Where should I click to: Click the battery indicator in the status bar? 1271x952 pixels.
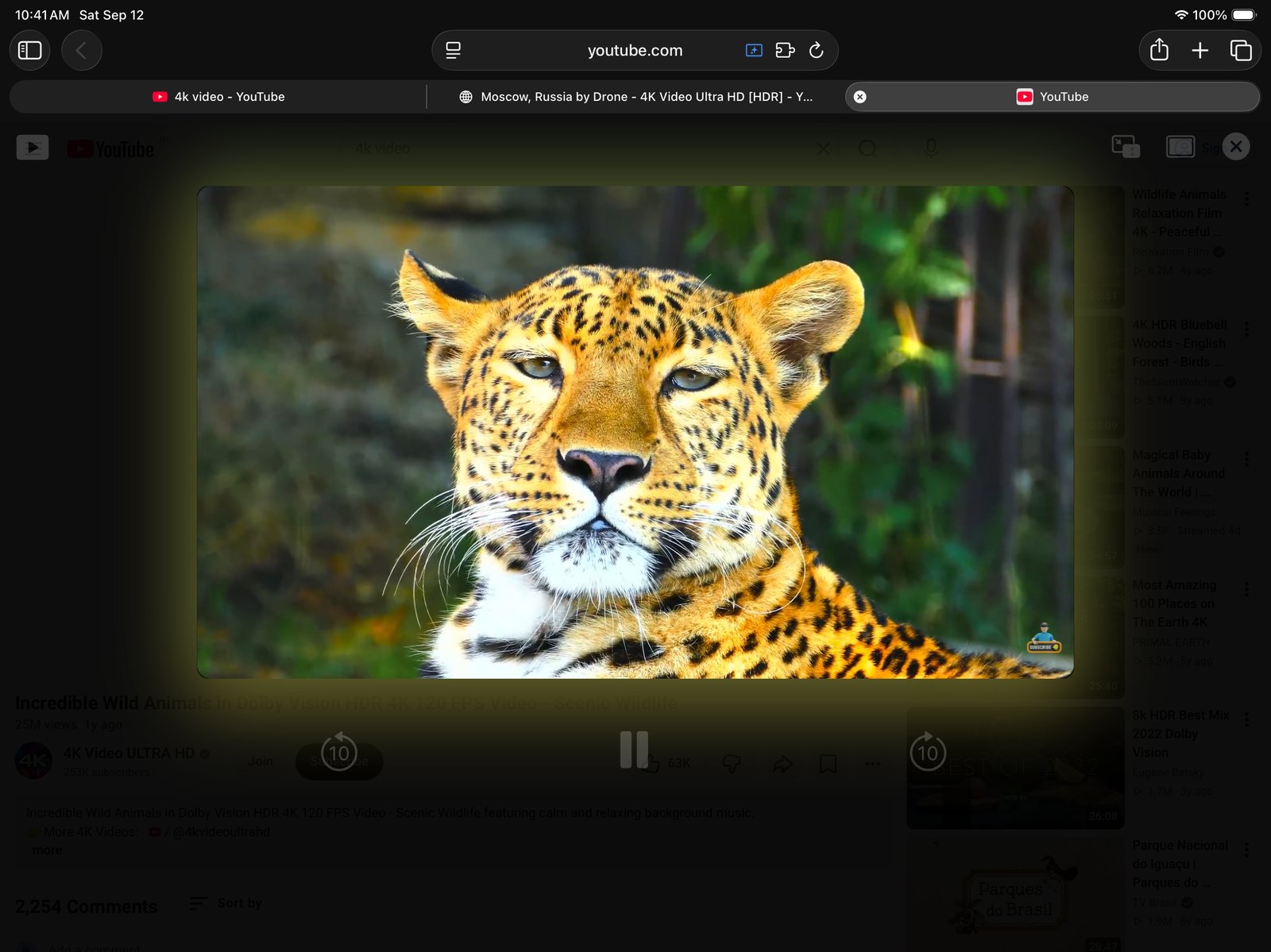(1244, 15)
